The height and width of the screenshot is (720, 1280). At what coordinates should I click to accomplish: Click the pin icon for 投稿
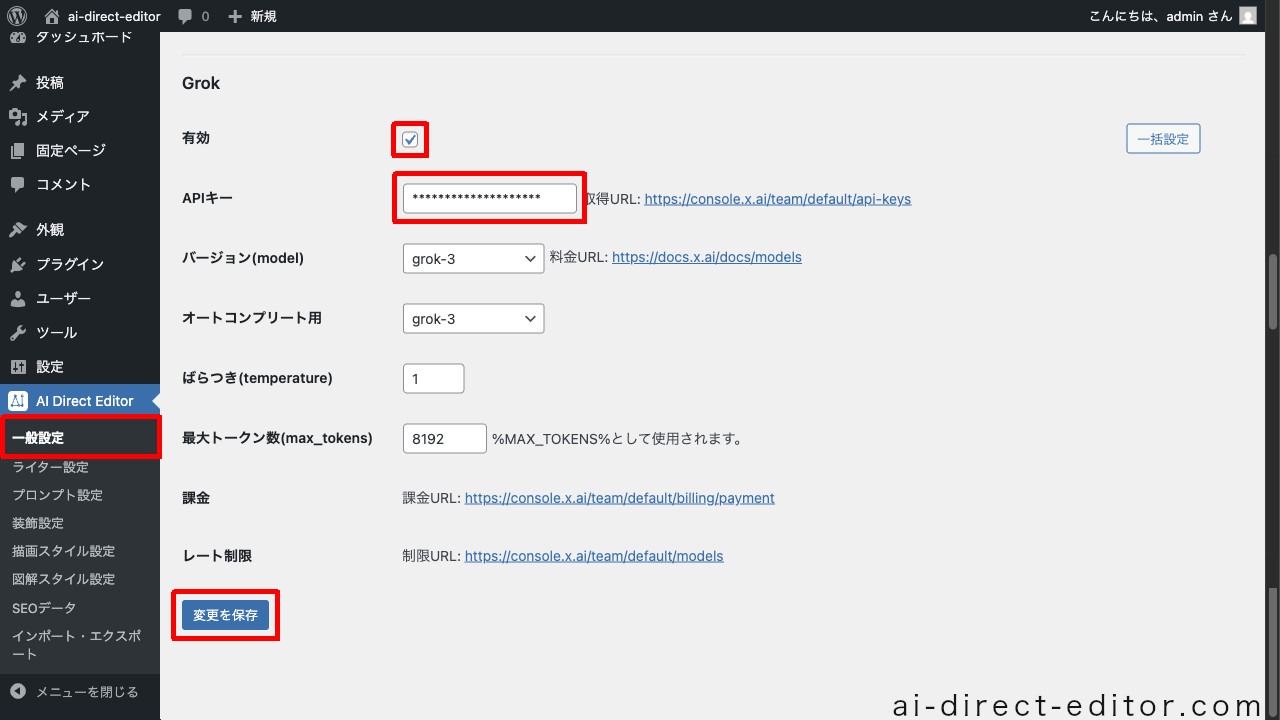point(18,83)
